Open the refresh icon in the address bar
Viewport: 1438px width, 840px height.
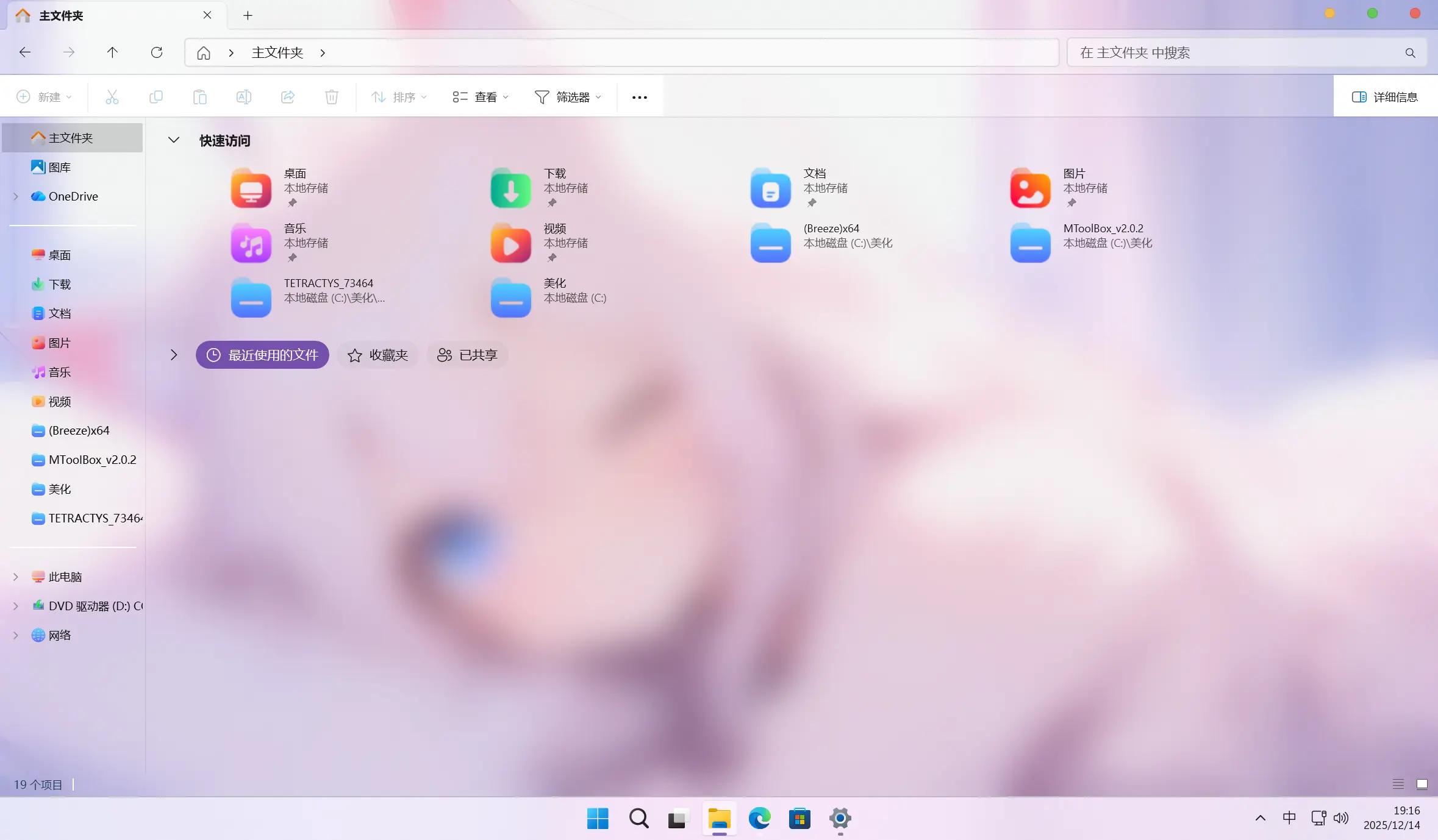tap(157, 52)
